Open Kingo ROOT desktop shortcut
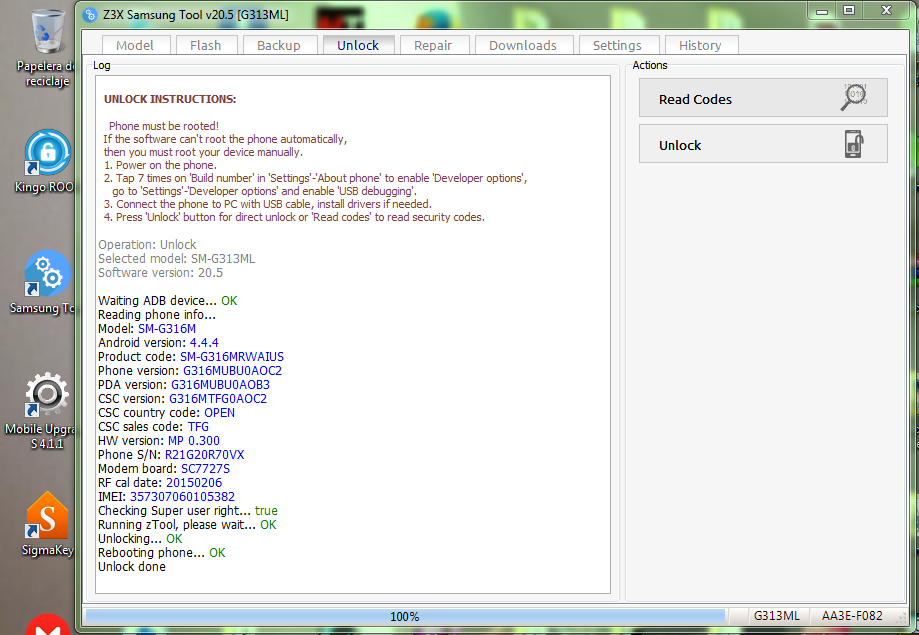 (46, 153)
